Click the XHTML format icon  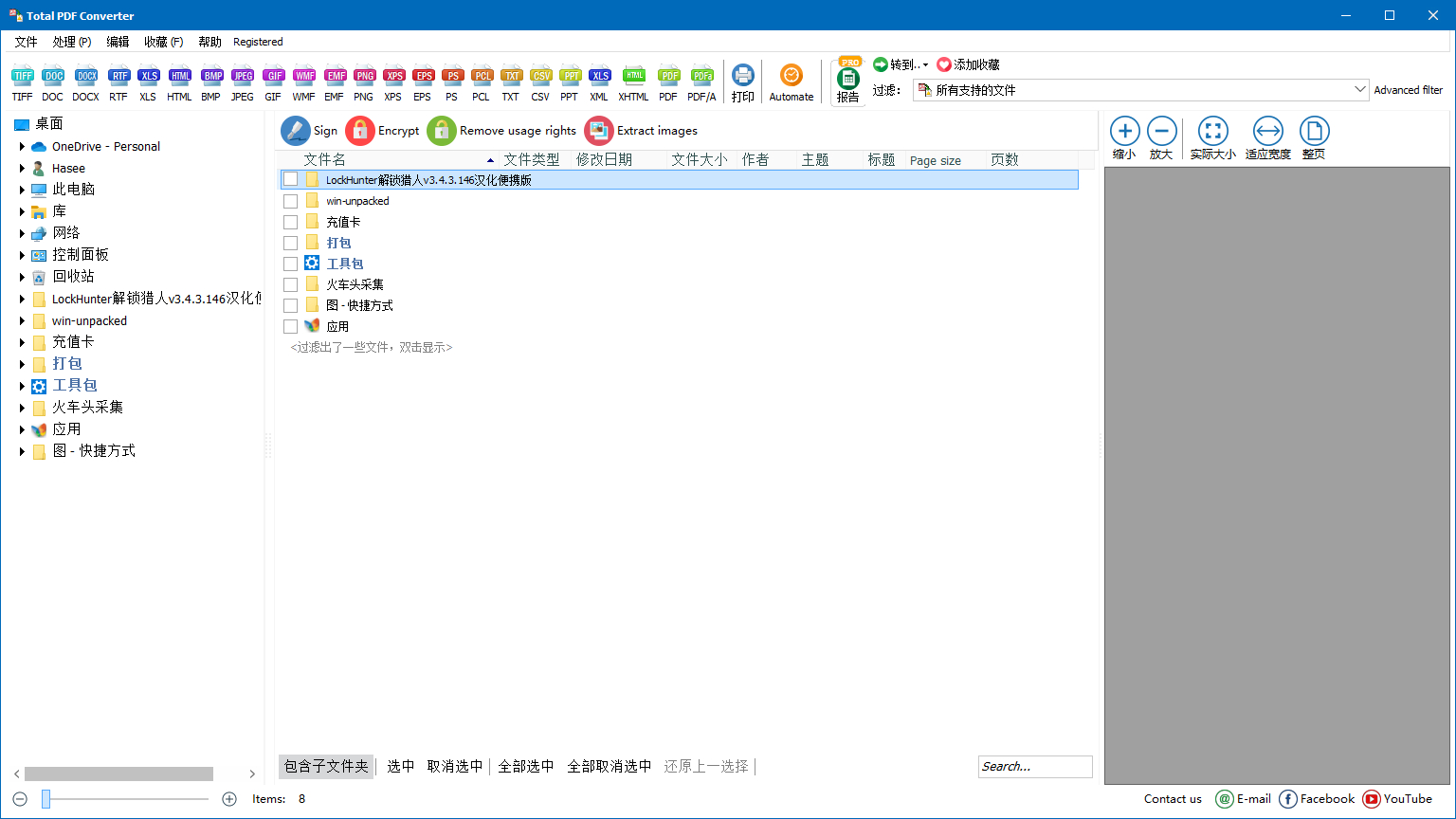tap(634, 83)
